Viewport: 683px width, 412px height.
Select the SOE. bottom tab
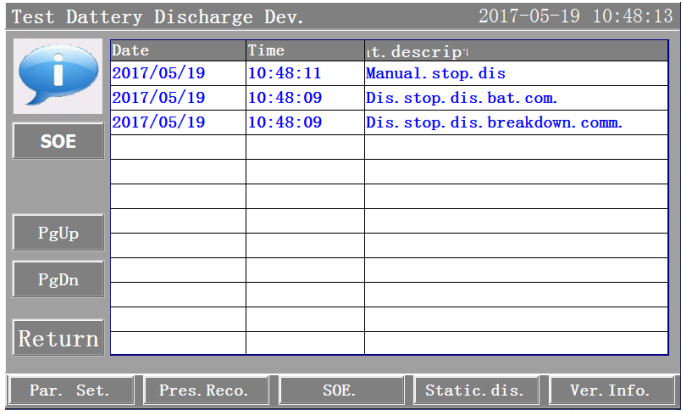click(339, 390)
